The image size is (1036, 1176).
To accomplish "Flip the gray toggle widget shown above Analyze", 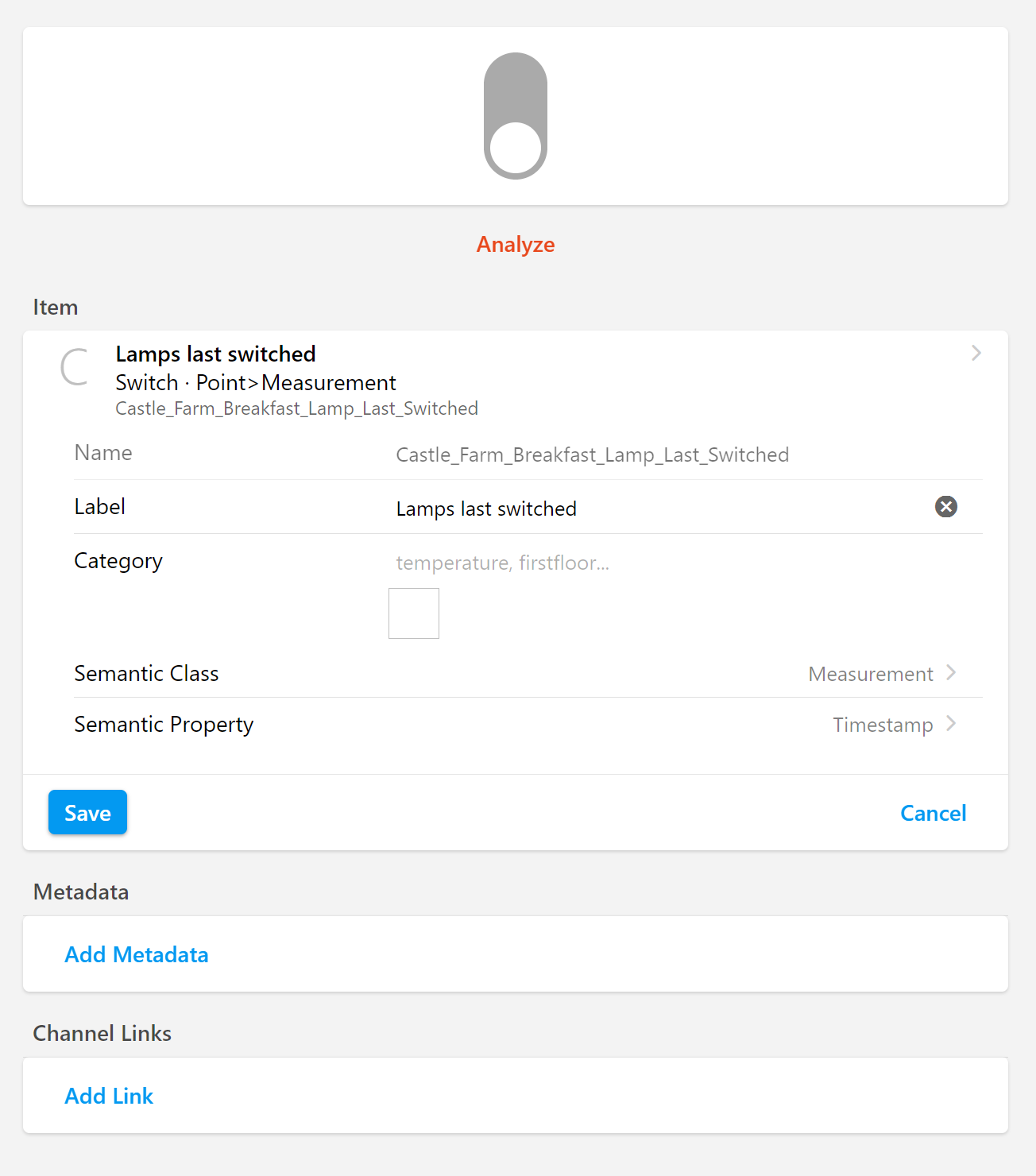I will coord(515,115).
